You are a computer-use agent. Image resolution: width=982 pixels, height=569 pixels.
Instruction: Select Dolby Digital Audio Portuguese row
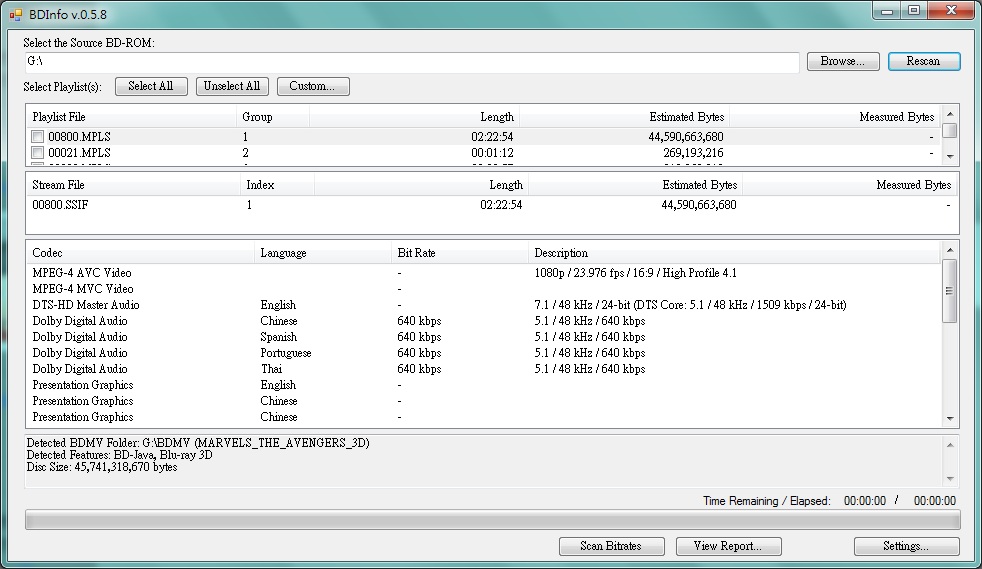click(x=483, y=353)
